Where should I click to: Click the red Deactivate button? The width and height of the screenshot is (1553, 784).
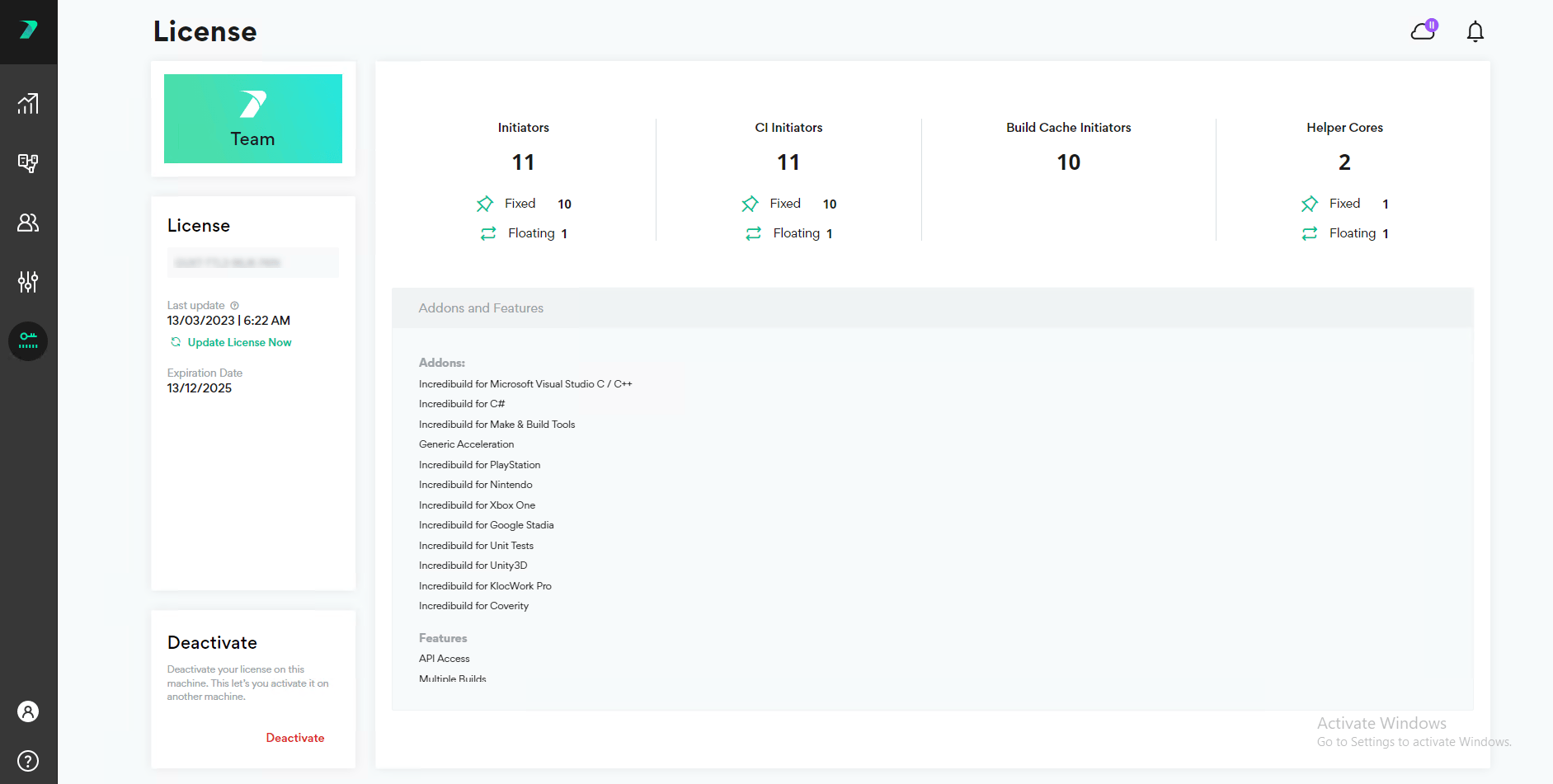tap(295, 738)
